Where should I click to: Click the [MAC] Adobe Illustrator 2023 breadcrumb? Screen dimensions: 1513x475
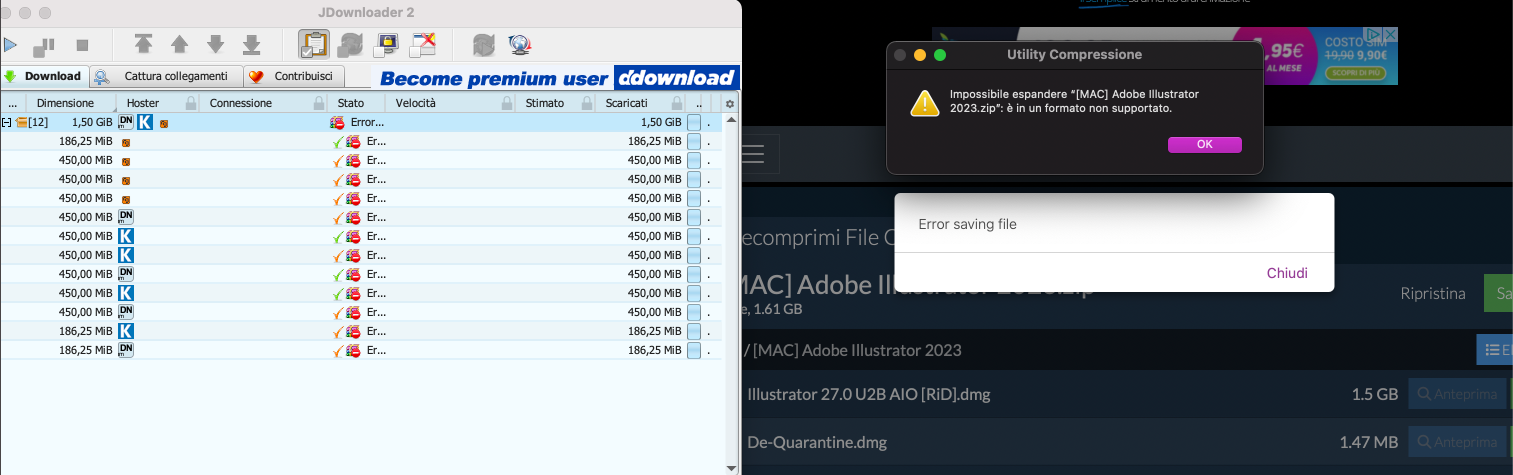click(857, 350)
